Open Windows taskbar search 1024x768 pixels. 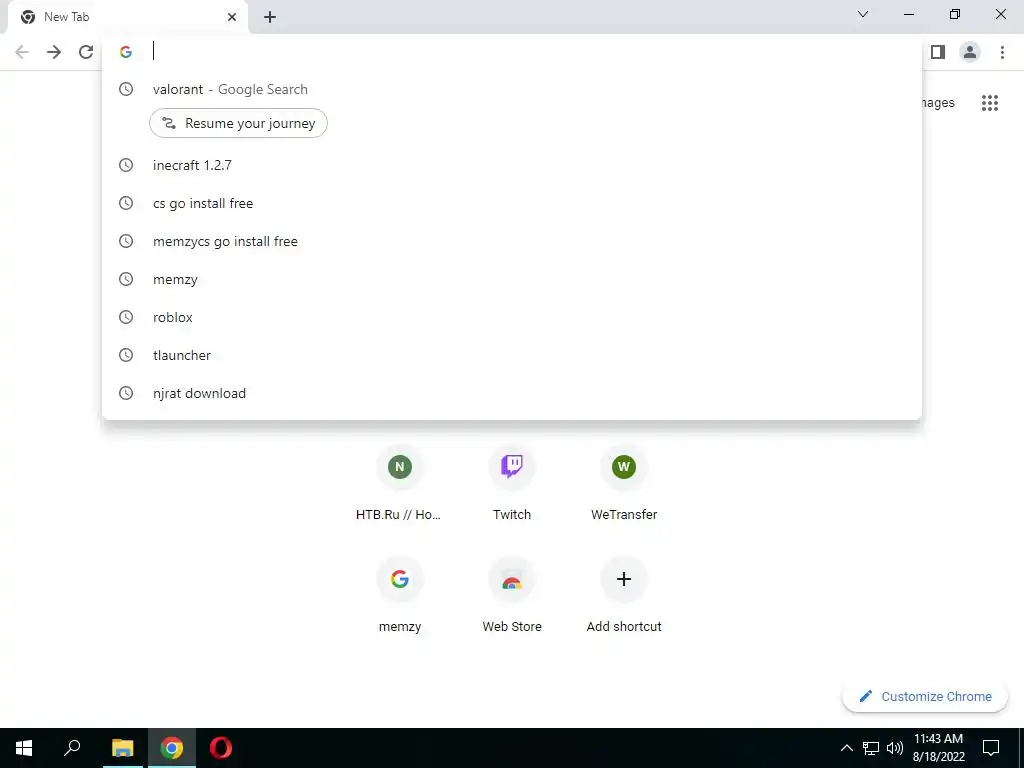click(x=72, y=748)
